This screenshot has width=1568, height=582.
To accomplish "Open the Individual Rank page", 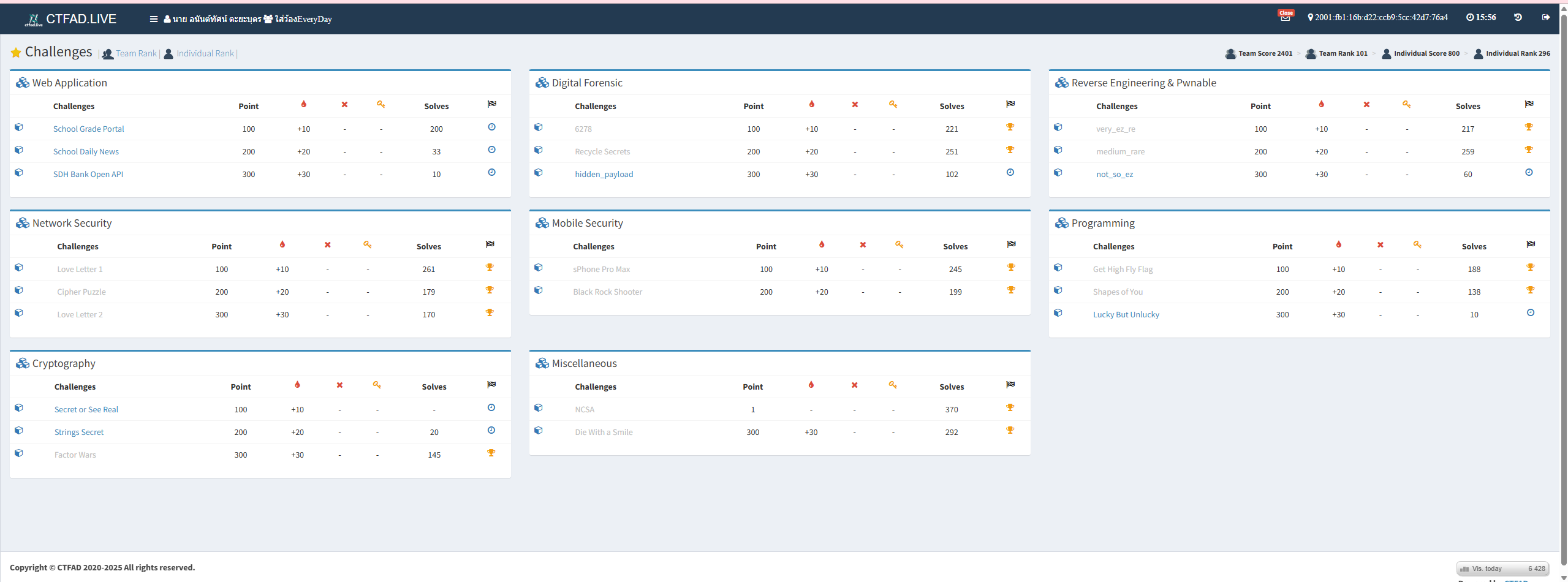I will pyautogui.click(x=205, y=54).
